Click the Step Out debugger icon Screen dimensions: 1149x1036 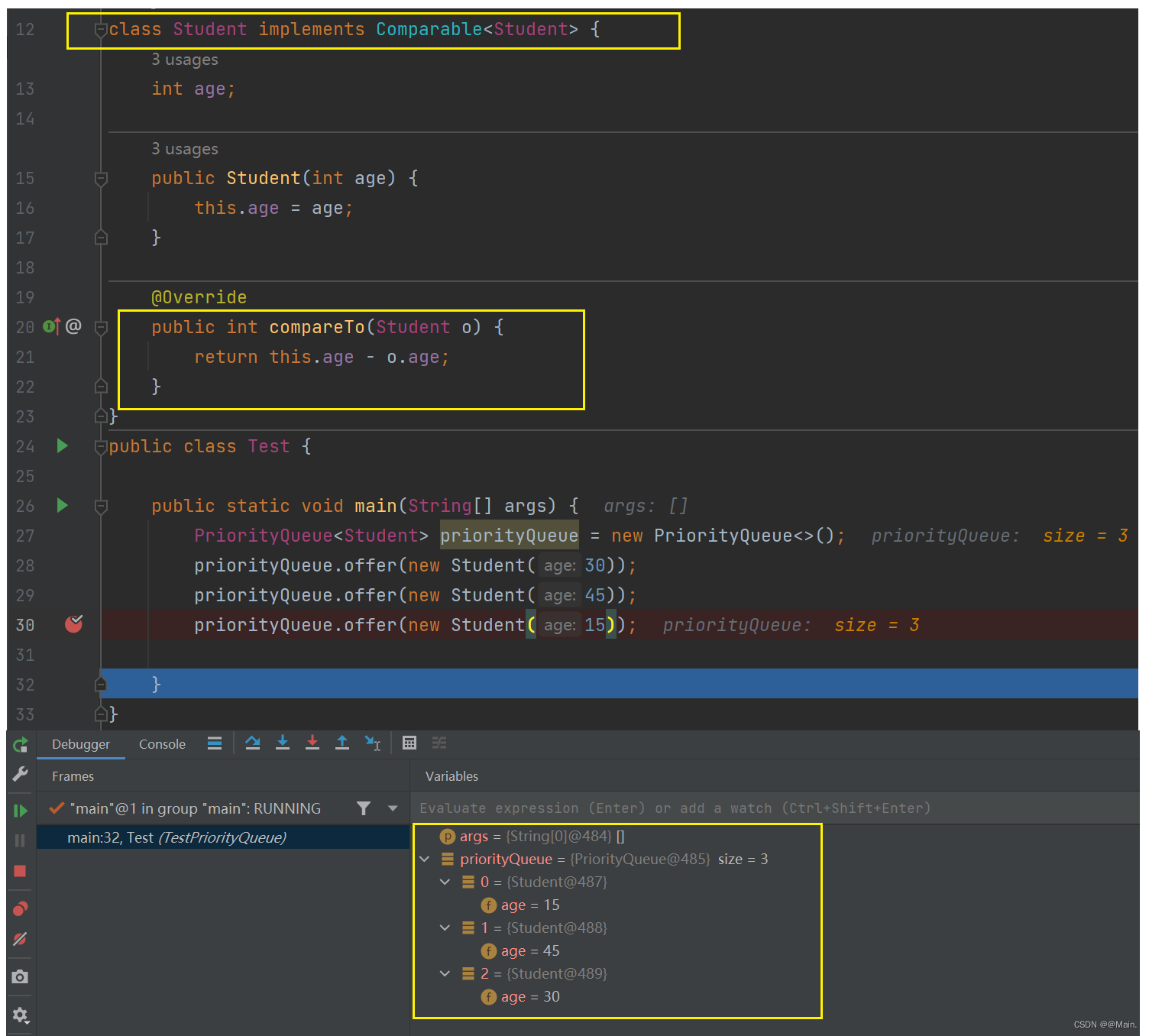point(342,743)
